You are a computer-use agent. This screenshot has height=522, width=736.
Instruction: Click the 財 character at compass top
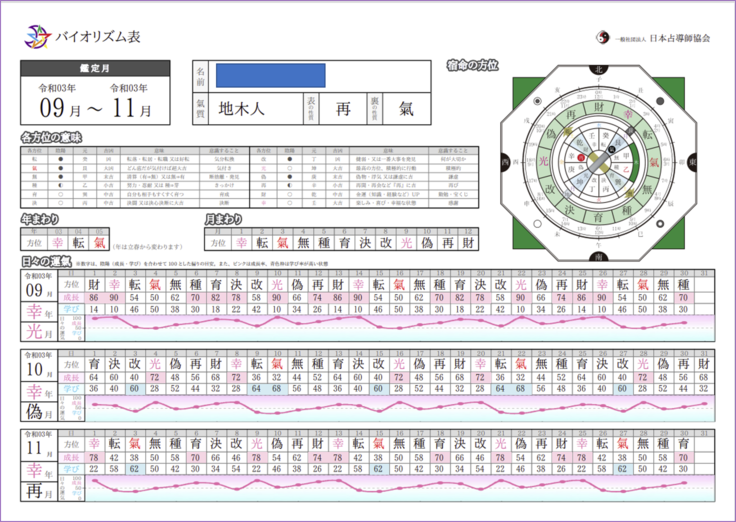click(600, 105)
